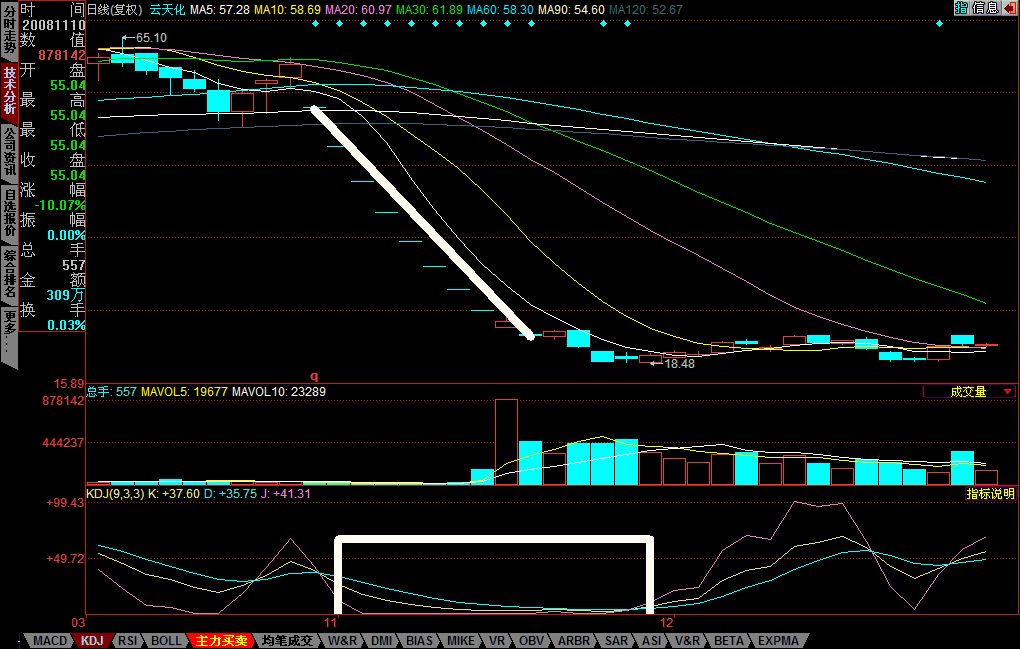Viewport: 1020px width, 649px height.
Task: Switch to the MACD indicator tab
Action: coord(50,640)
